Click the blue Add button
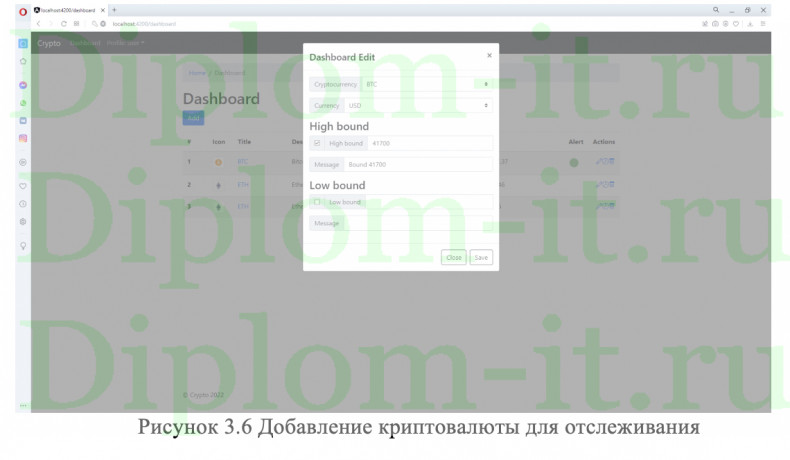Viewport: 790px width, 460px height. click(193, 118)
